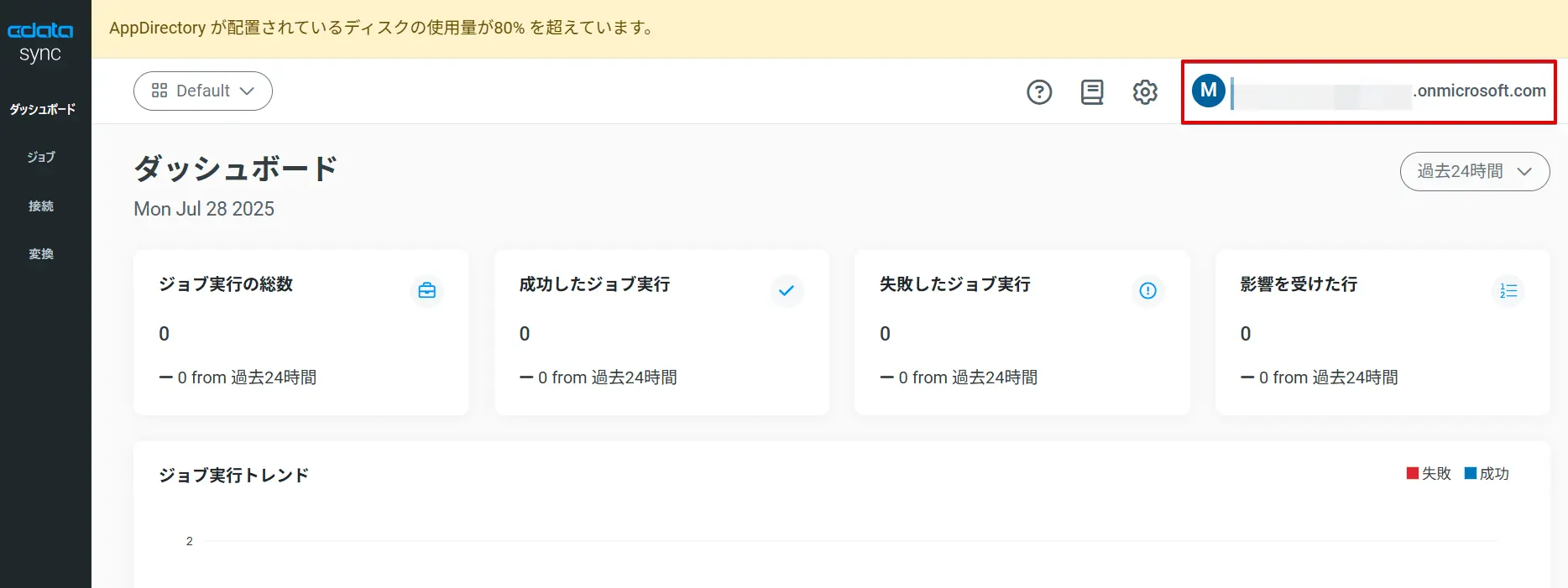
Task: Toggle the blue 成功 legend swatch
Action: coord(1471,473)
